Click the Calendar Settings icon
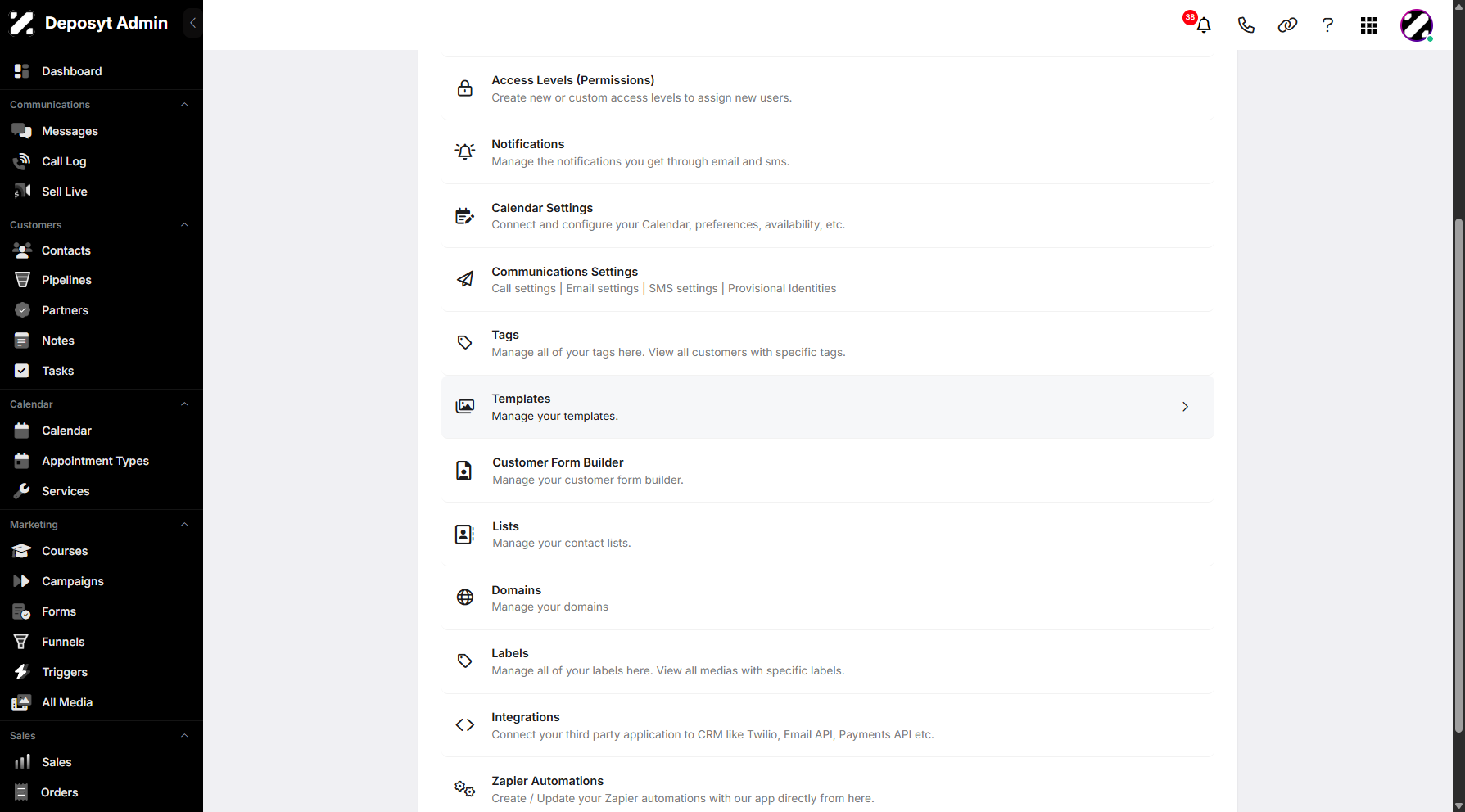1465x812 pixels. point(465,216)
